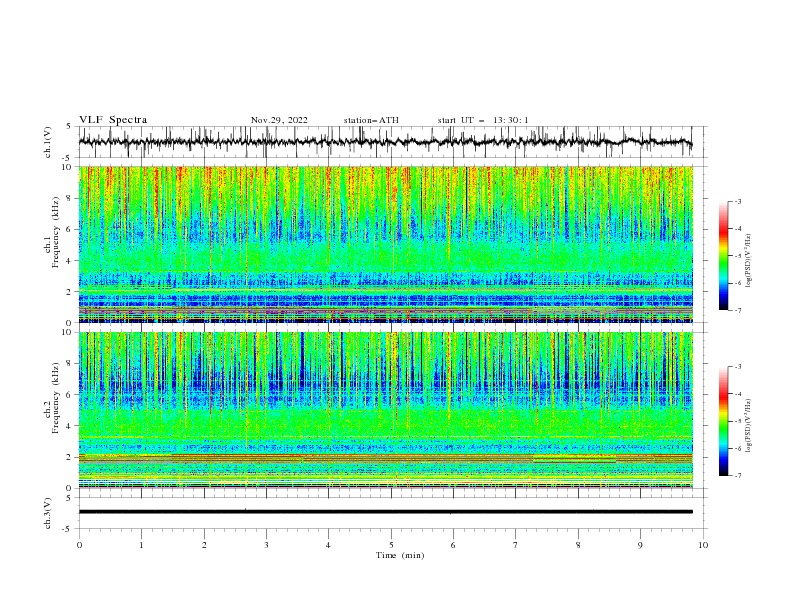Click '-3' on the ch.1 color bar scale

[737, 201]
